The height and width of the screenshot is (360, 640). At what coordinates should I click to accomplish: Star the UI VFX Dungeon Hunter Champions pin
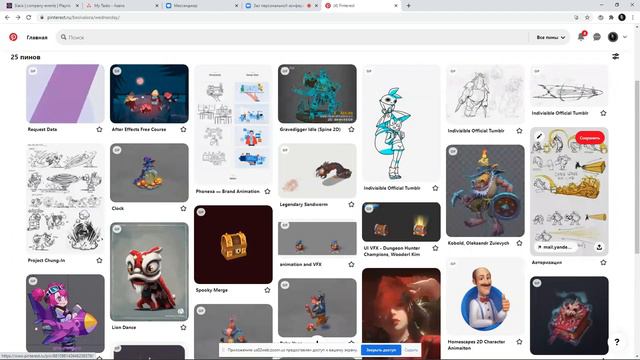click(x=436, y=248)
